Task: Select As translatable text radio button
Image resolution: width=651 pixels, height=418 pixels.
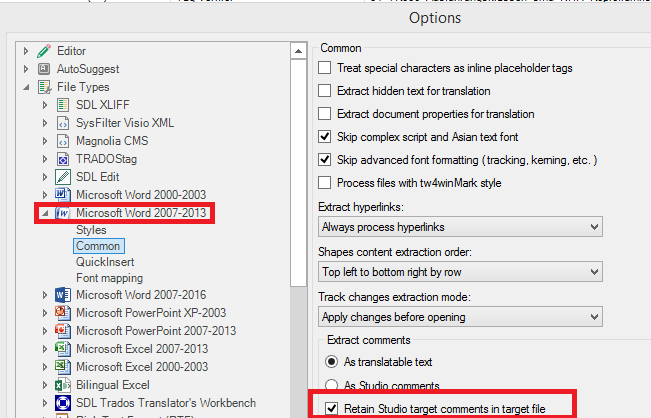Action: [x=331, y=362]
